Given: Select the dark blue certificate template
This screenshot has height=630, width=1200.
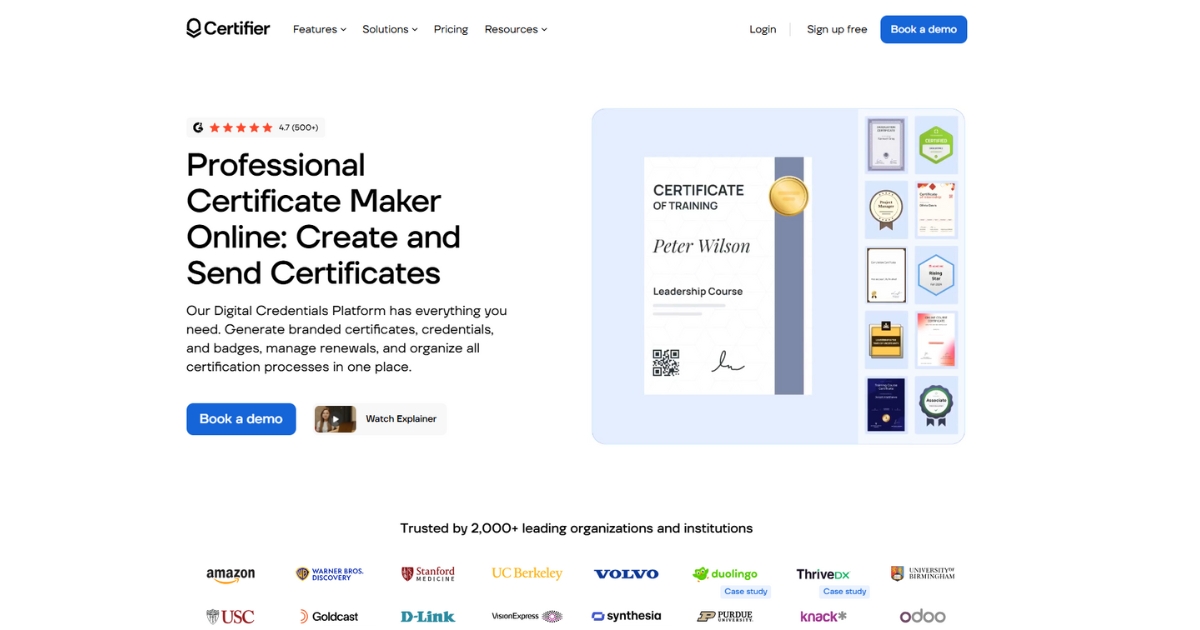Looking at the screenshot, I should [x=886, y=405].
